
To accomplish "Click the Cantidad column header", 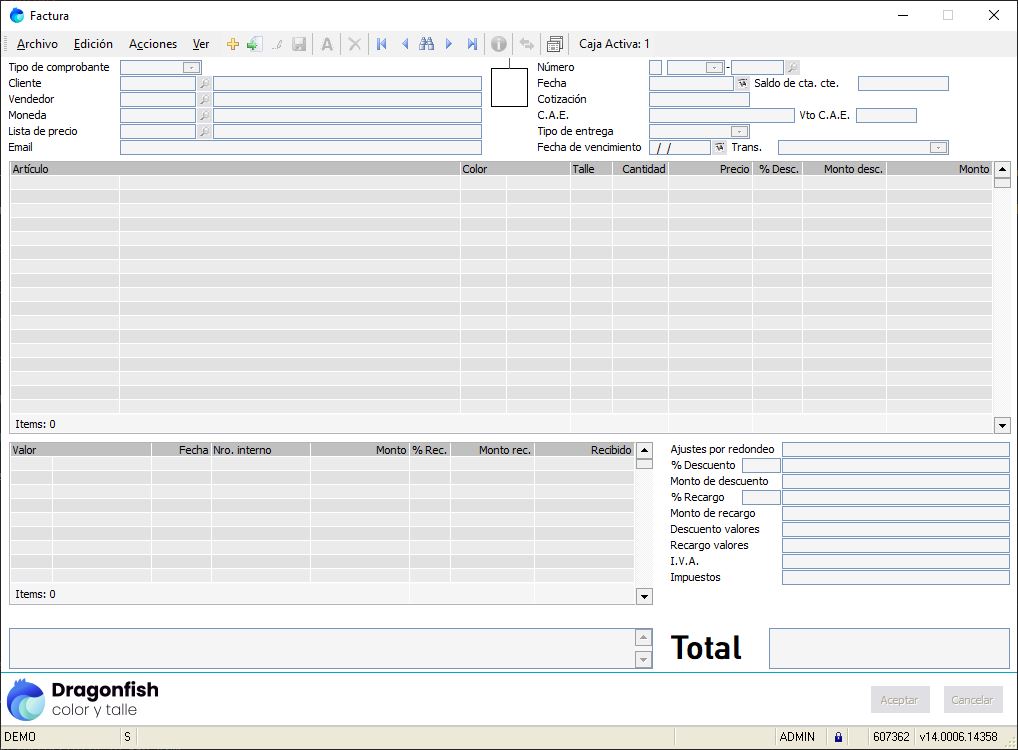I will pos(641,169).
